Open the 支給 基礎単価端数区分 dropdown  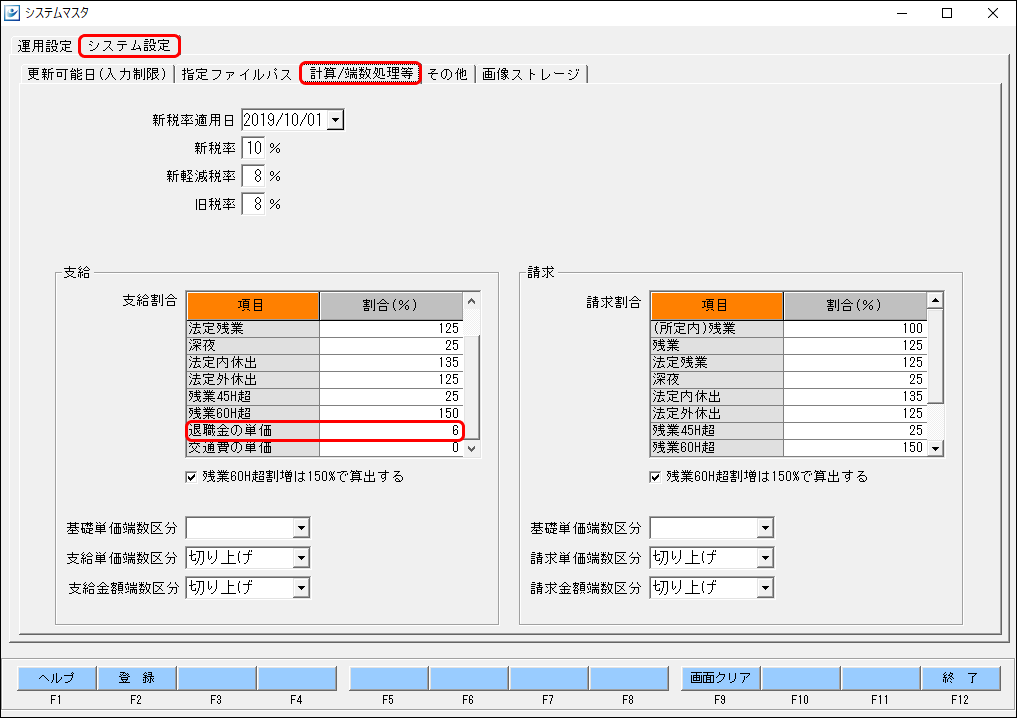[x=301, y=528]
